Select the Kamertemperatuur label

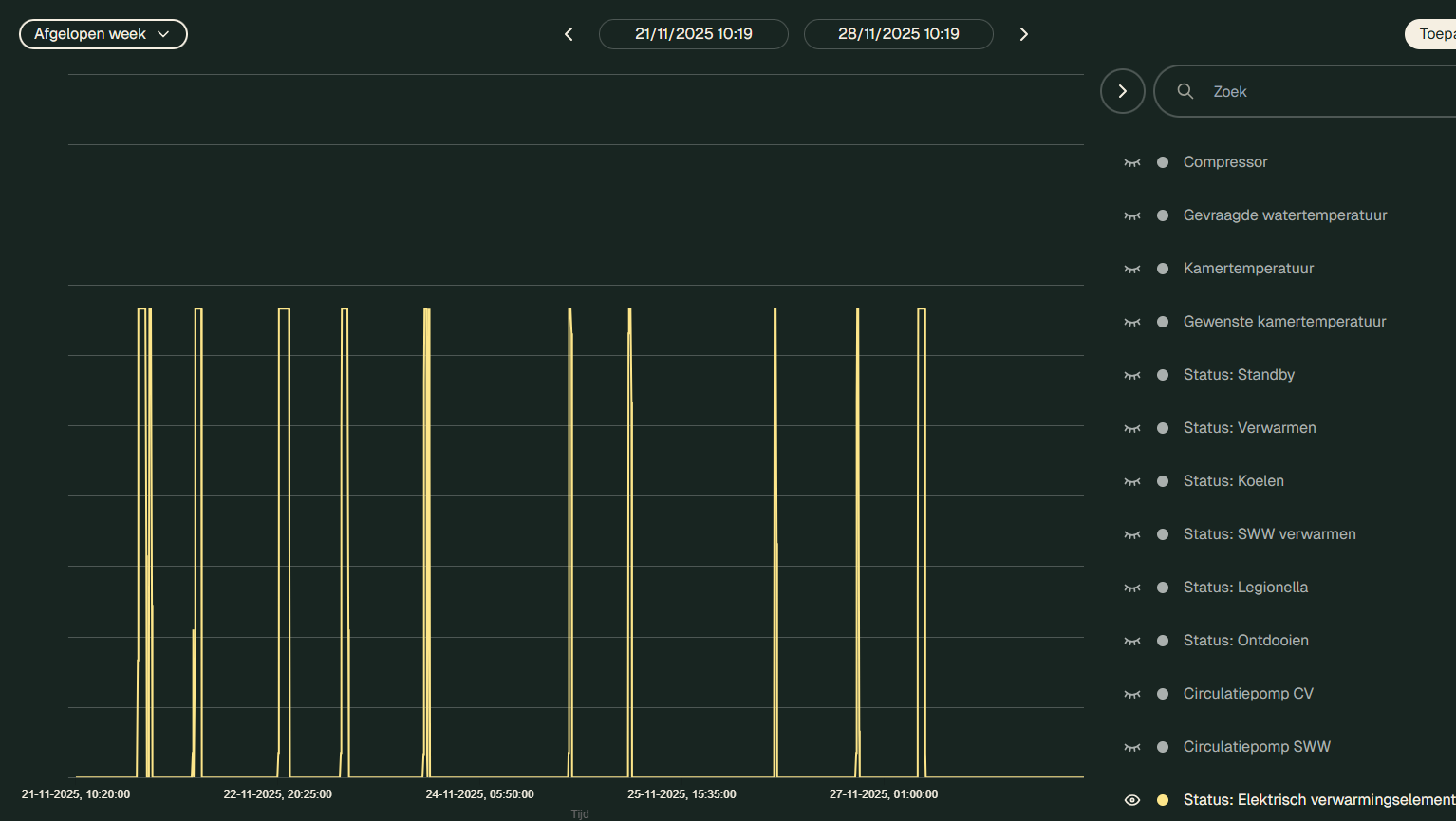1249,269
